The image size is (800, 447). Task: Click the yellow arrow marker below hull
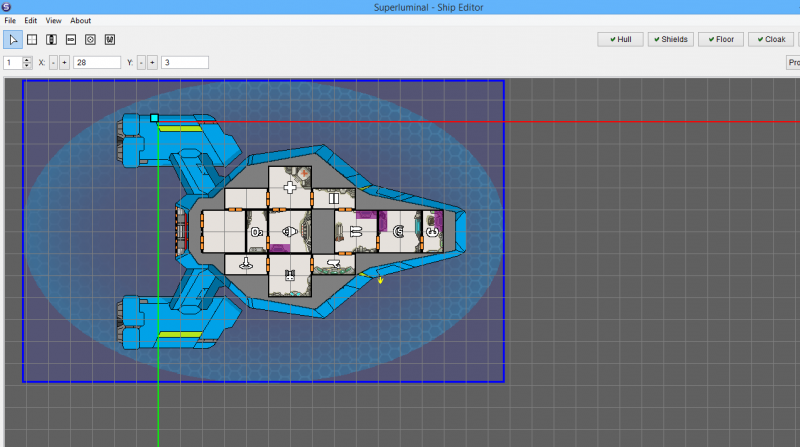tap(380, 280)
